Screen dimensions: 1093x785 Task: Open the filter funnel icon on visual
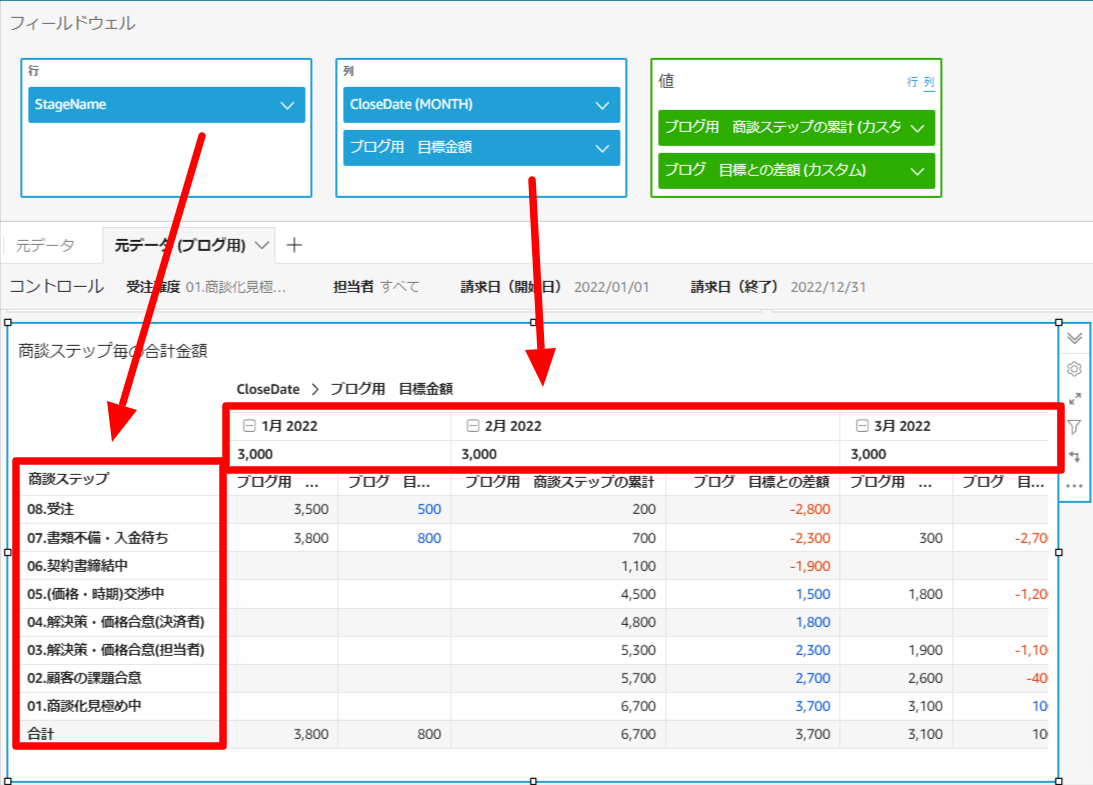1075,427
